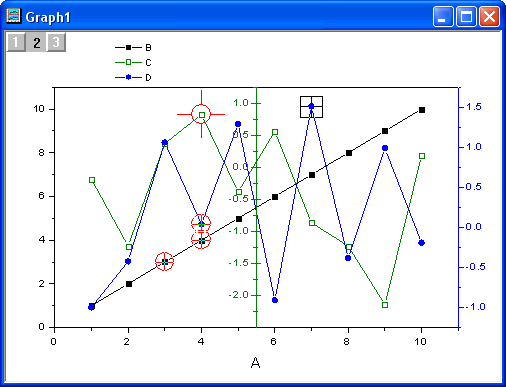Click green open square point at x=9
Viewport: 506px width, 387px height.
[385, 305]
